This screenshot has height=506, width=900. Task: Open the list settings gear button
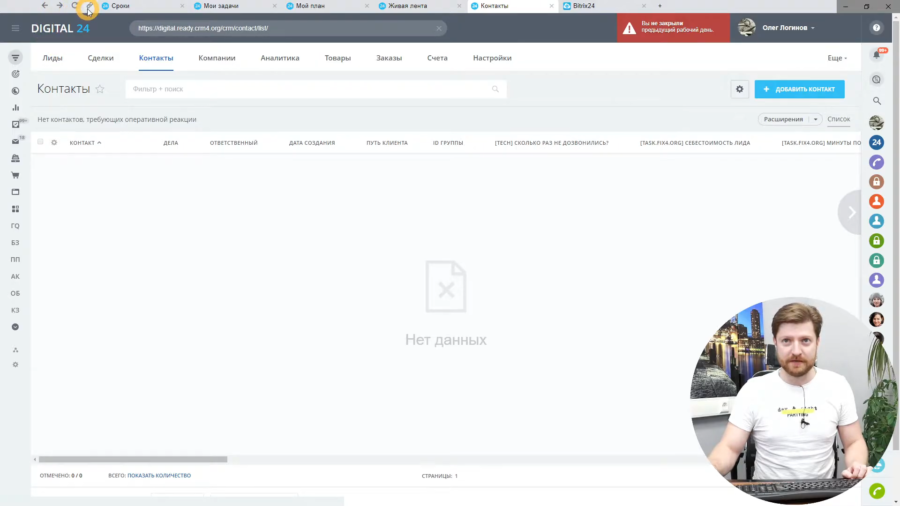(739, 89)
